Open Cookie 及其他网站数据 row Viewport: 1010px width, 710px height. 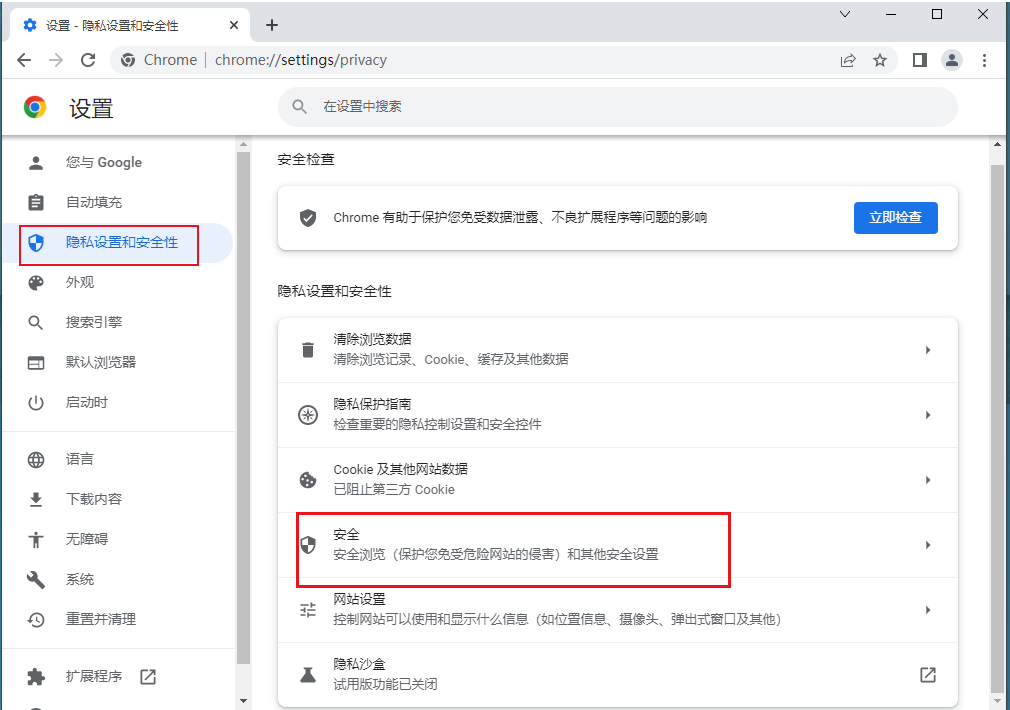(618, 480)
